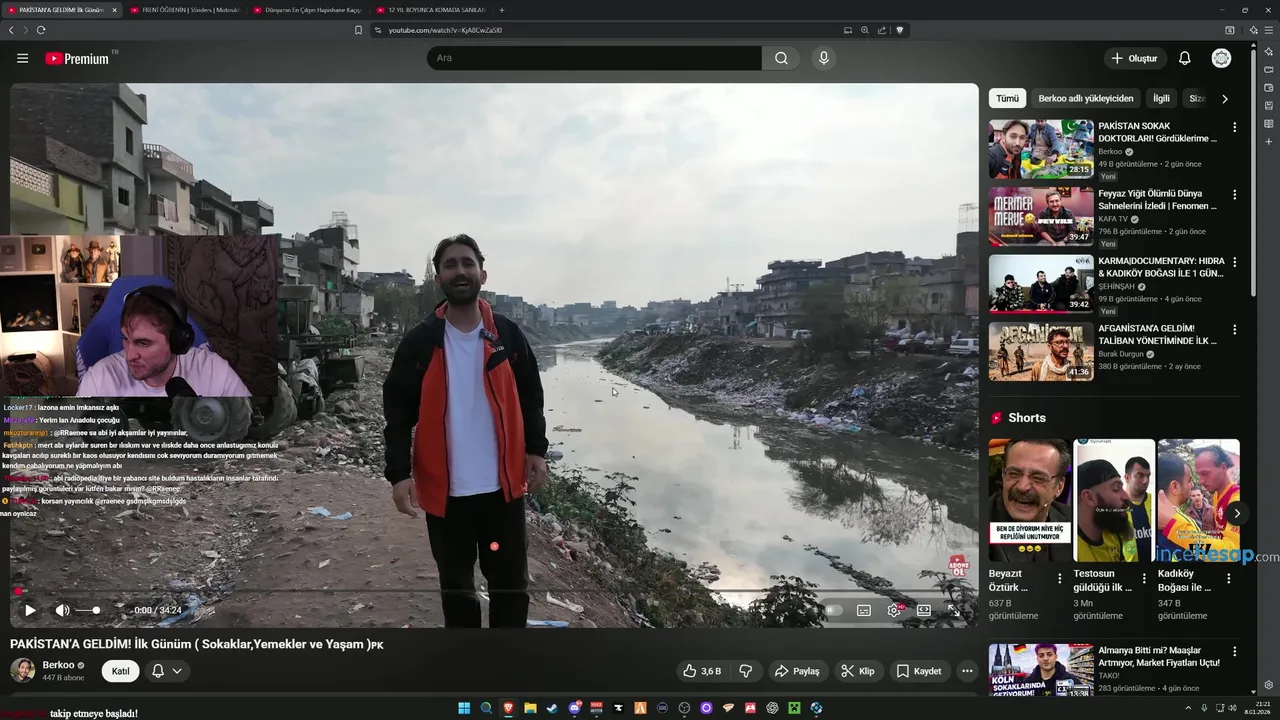Click the Oluştur create button
This screenshot has height=720, width=1280.
coord(1134,58)
